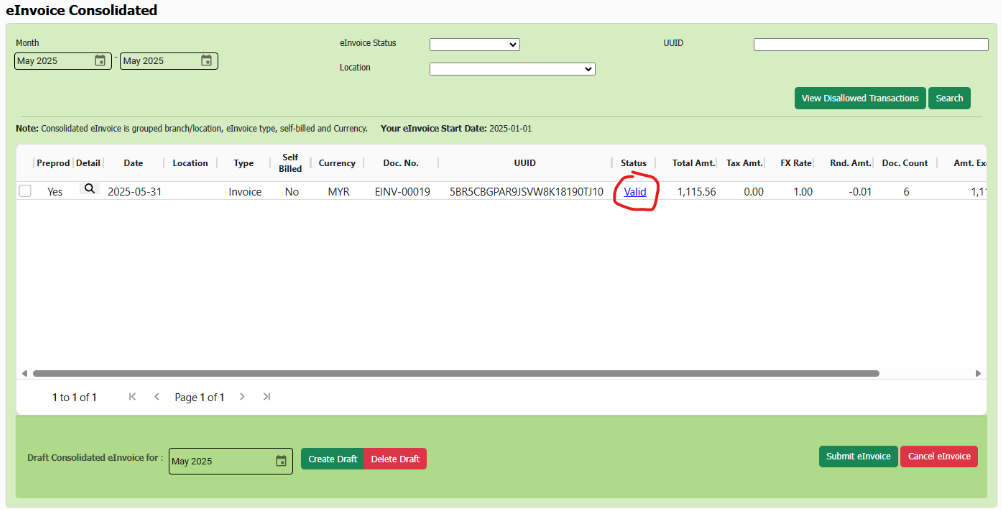Click the Valid status link
This screenshot has width=1002, height=511.
click(635, 192)
